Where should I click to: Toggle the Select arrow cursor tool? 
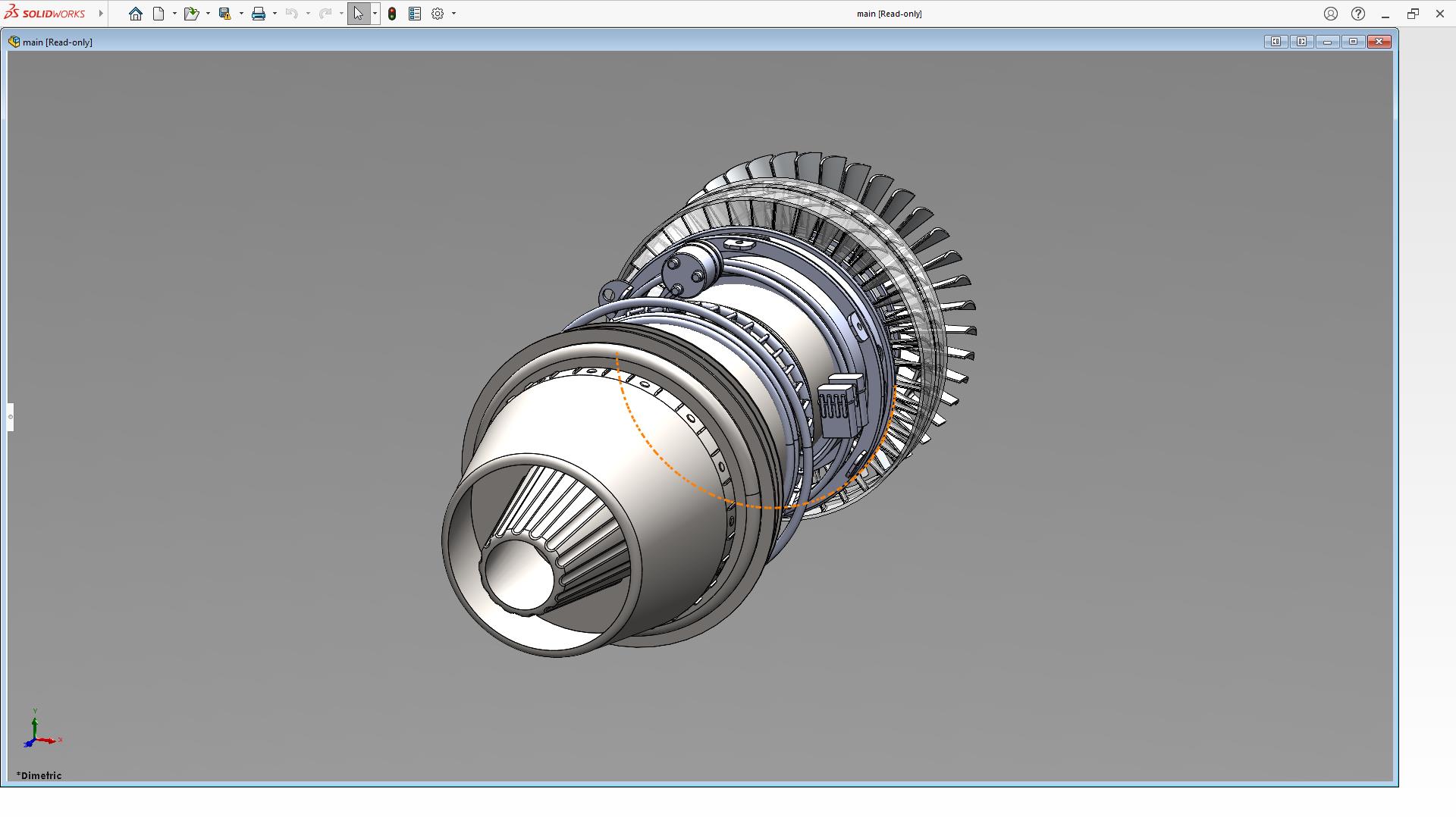[359, 14]
